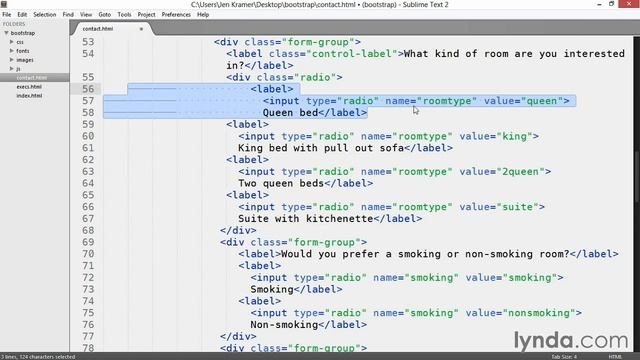
Task: Open the Edit menu
Action: [x=22, y=14]
